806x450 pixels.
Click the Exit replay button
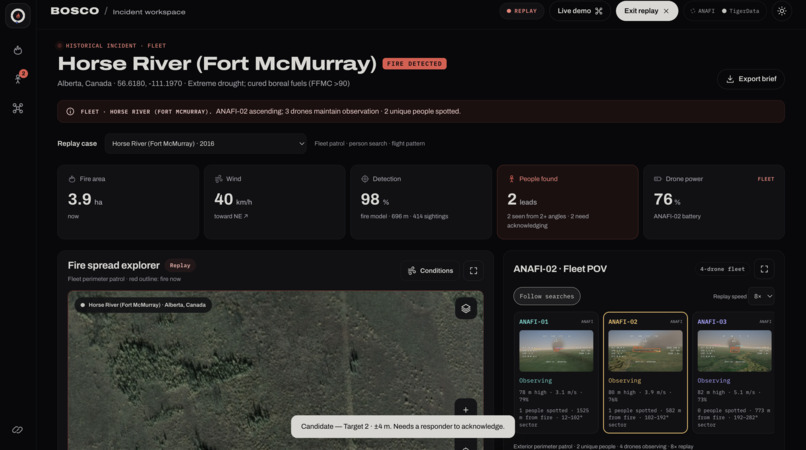pyautogui.click(x=646, y=11)
